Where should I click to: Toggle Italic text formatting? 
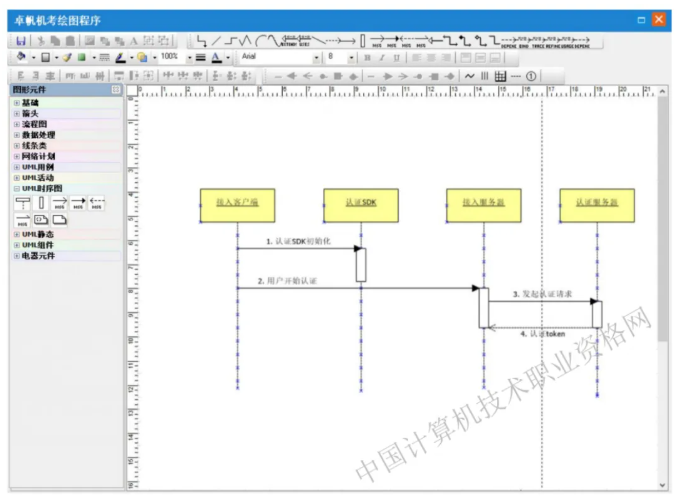[x=381, y=58]
